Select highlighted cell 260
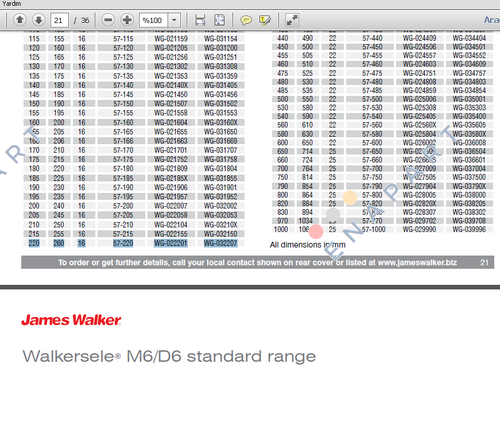Screen dimensions: 500x433 tap(59, 243)
